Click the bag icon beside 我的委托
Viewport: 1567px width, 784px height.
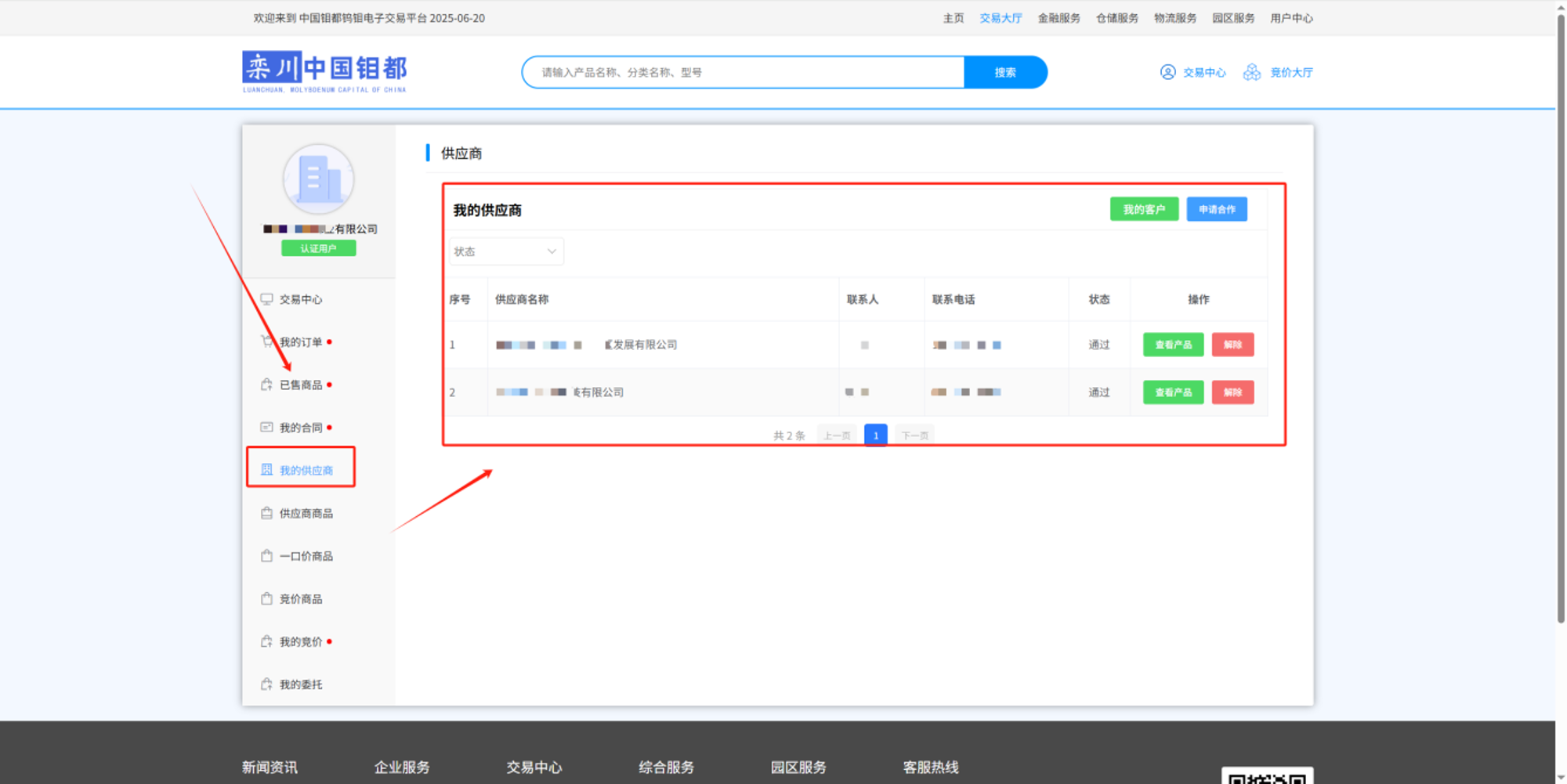[x=266, y=684]
